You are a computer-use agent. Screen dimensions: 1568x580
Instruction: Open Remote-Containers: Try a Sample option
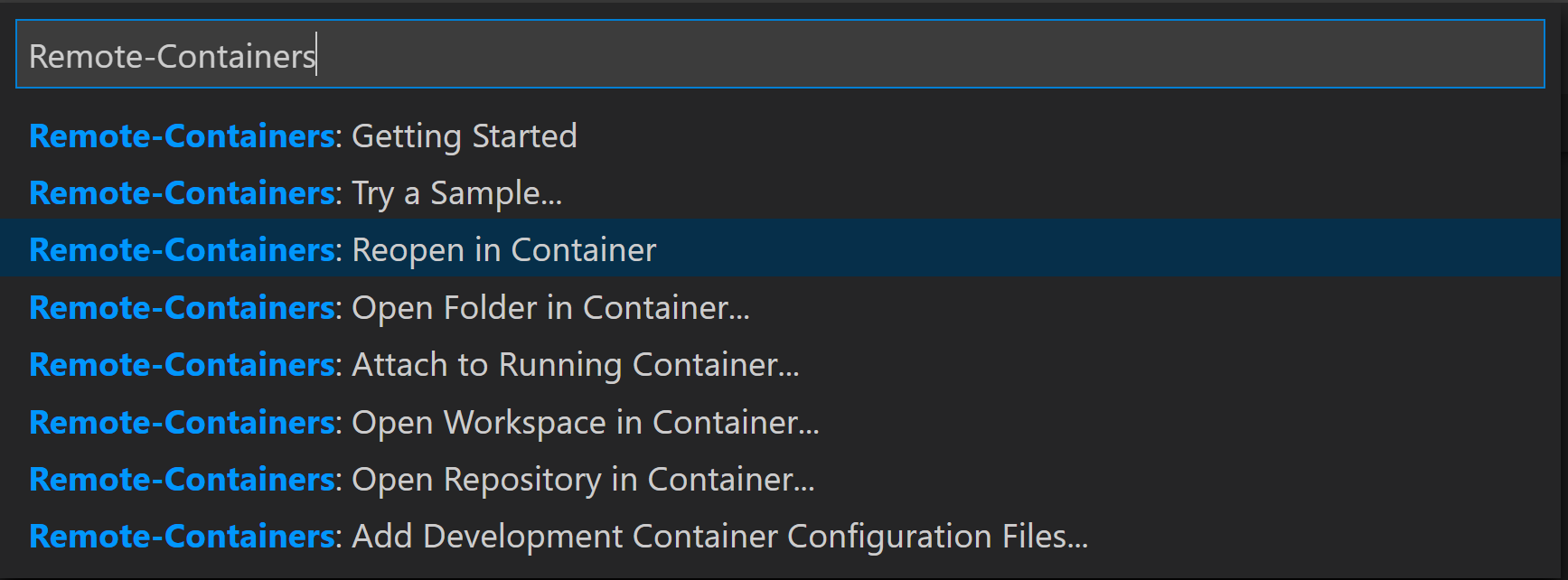[x=295, y=192]
